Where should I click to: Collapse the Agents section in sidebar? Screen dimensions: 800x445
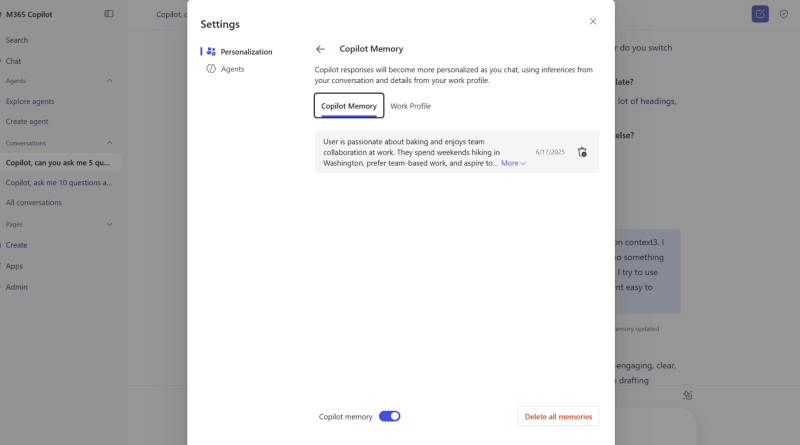[x=109, y=81]
